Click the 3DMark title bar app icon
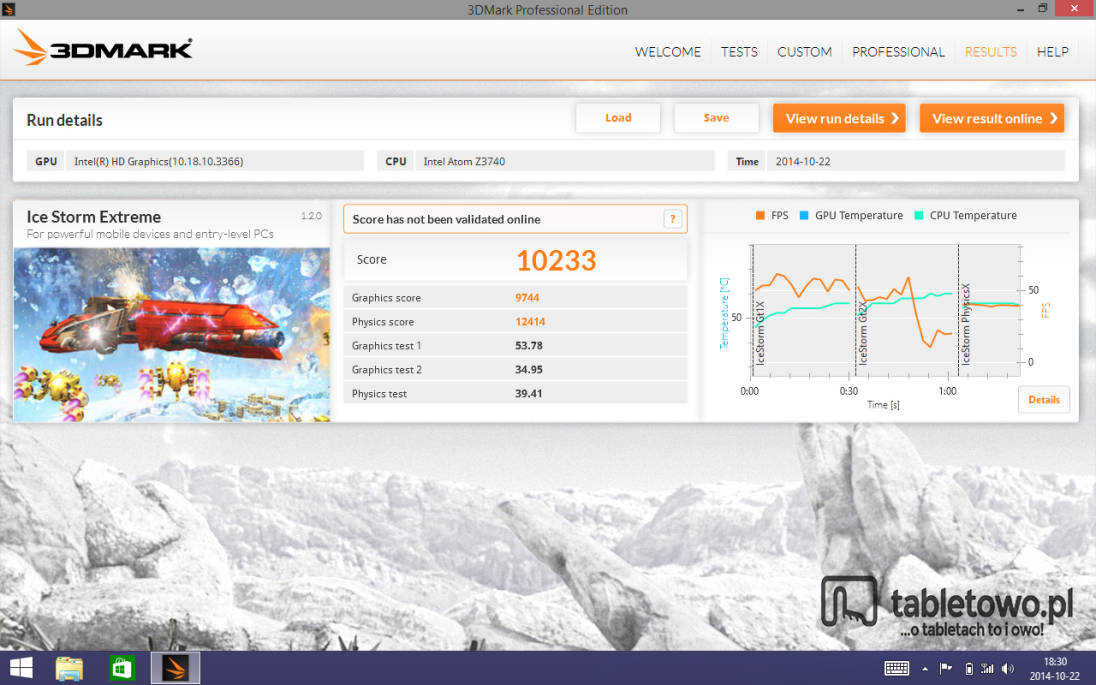The width and height of the screenshot is (1096, 685). click(8, 9)
